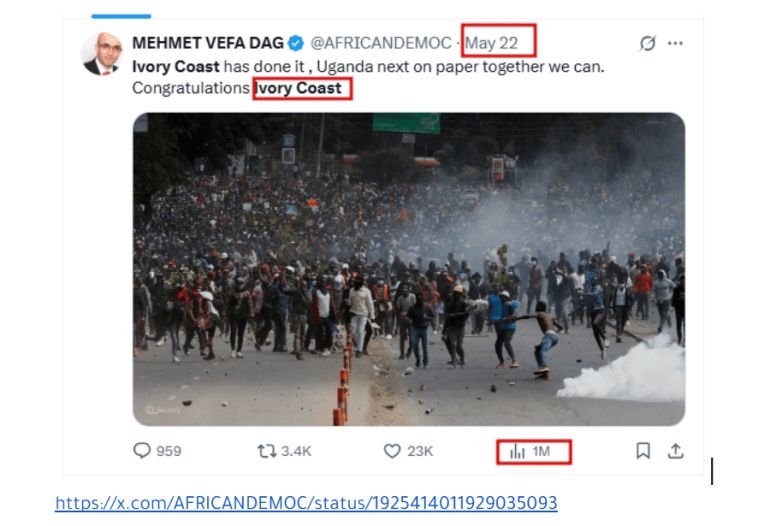Click the repost arrows icon

(267, 451)
